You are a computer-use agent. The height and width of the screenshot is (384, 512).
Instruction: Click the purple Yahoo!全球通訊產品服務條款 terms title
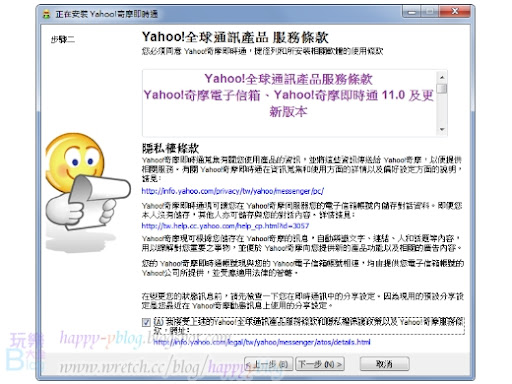click(289, 79)
